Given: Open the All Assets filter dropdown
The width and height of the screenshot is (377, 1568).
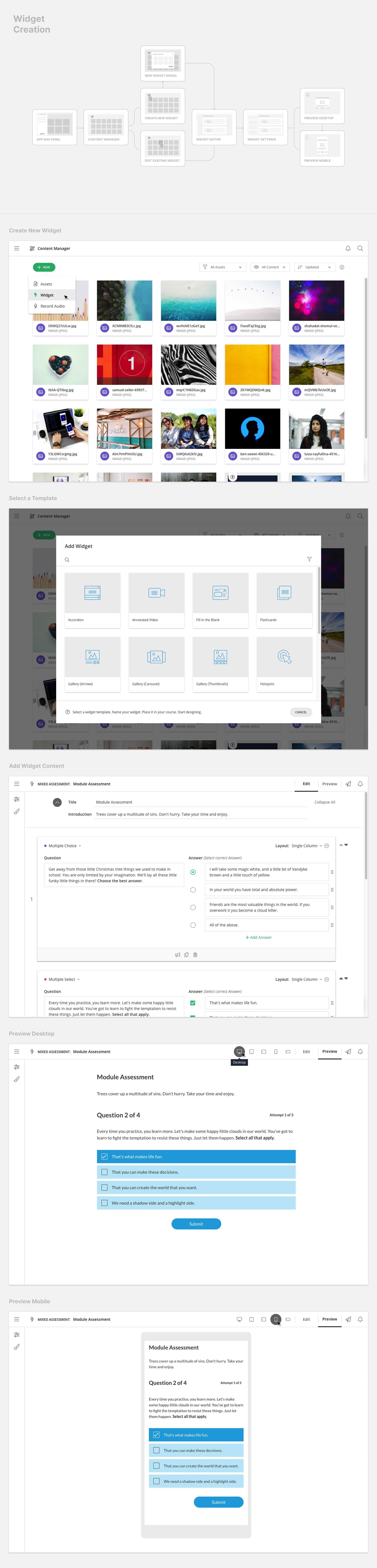Looking at the screenshot, I should [223, 267].
